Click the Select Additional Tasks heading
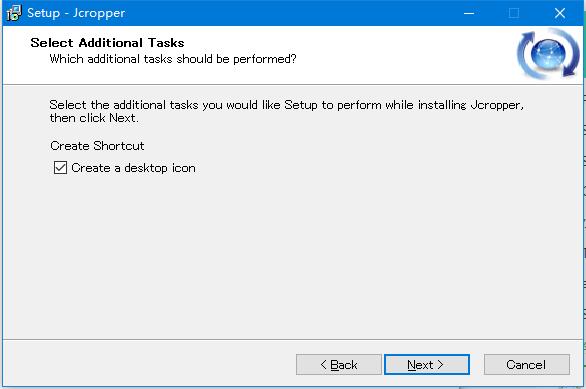The image size is (586, 389). (107, 43)
